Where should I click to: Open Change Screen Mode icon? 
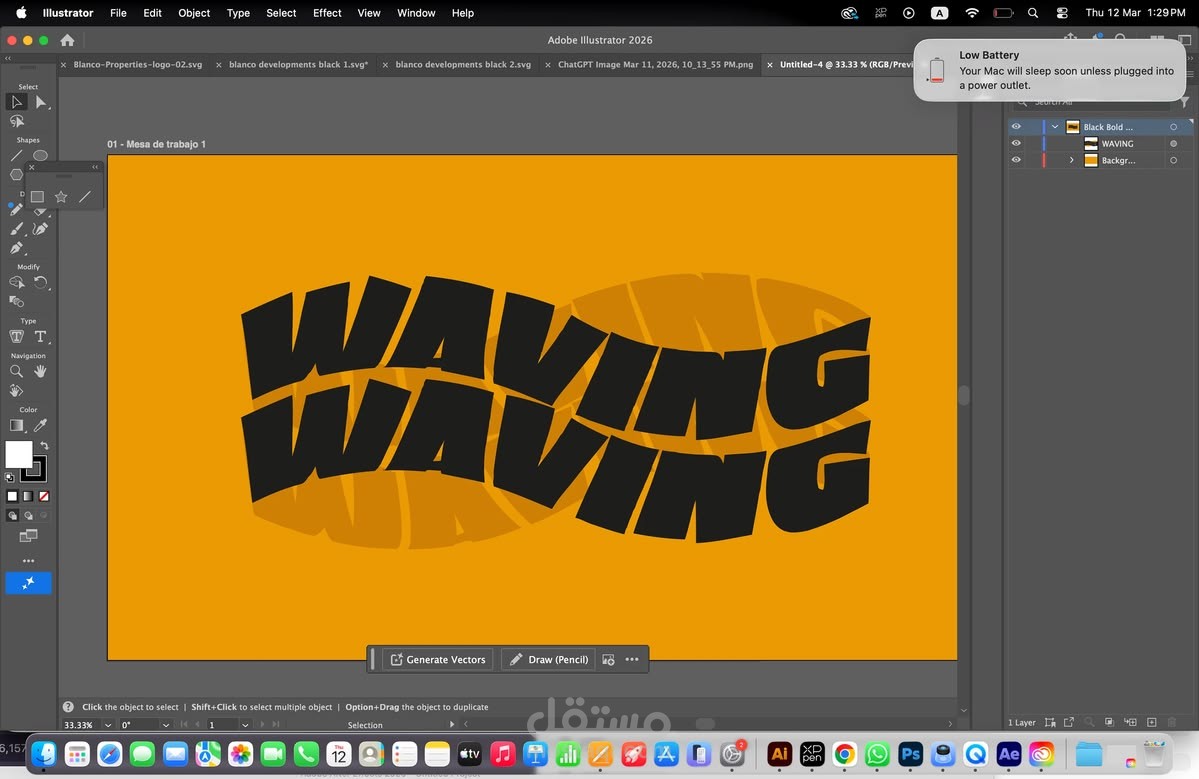click(x=28, y=536)
